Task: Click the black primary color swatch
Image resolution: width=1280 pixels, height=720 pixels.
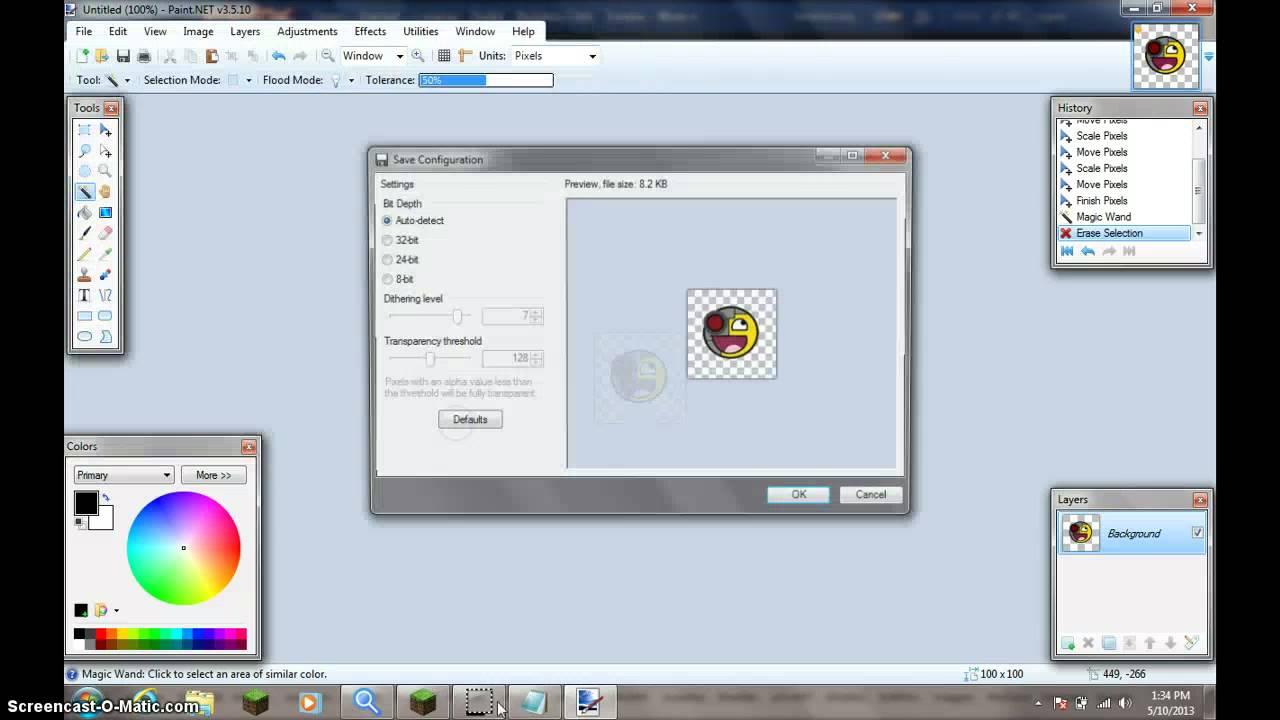Action: [85, 503]
